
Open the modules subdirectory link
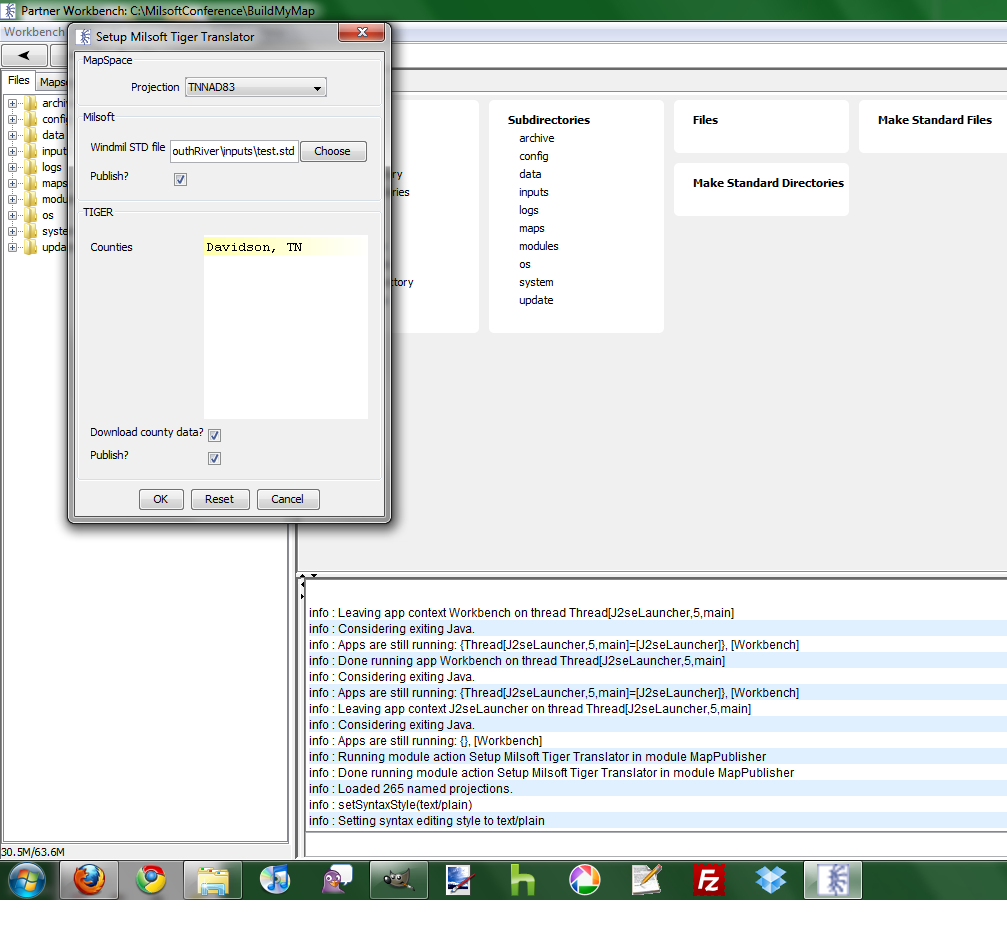coord(538,246)
